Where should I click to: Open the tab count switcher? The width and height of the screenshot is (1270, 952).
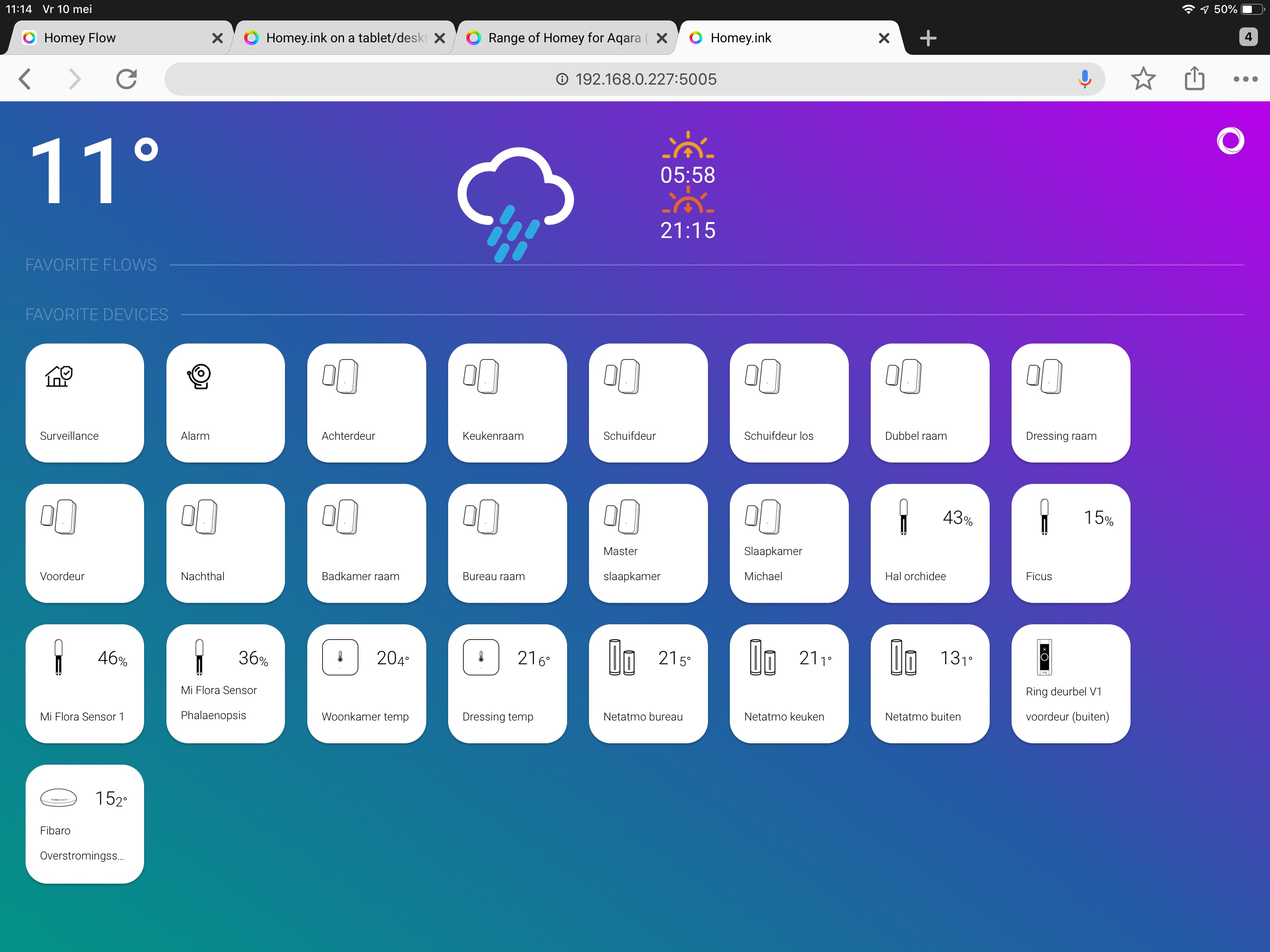(x=1248, y=37)
